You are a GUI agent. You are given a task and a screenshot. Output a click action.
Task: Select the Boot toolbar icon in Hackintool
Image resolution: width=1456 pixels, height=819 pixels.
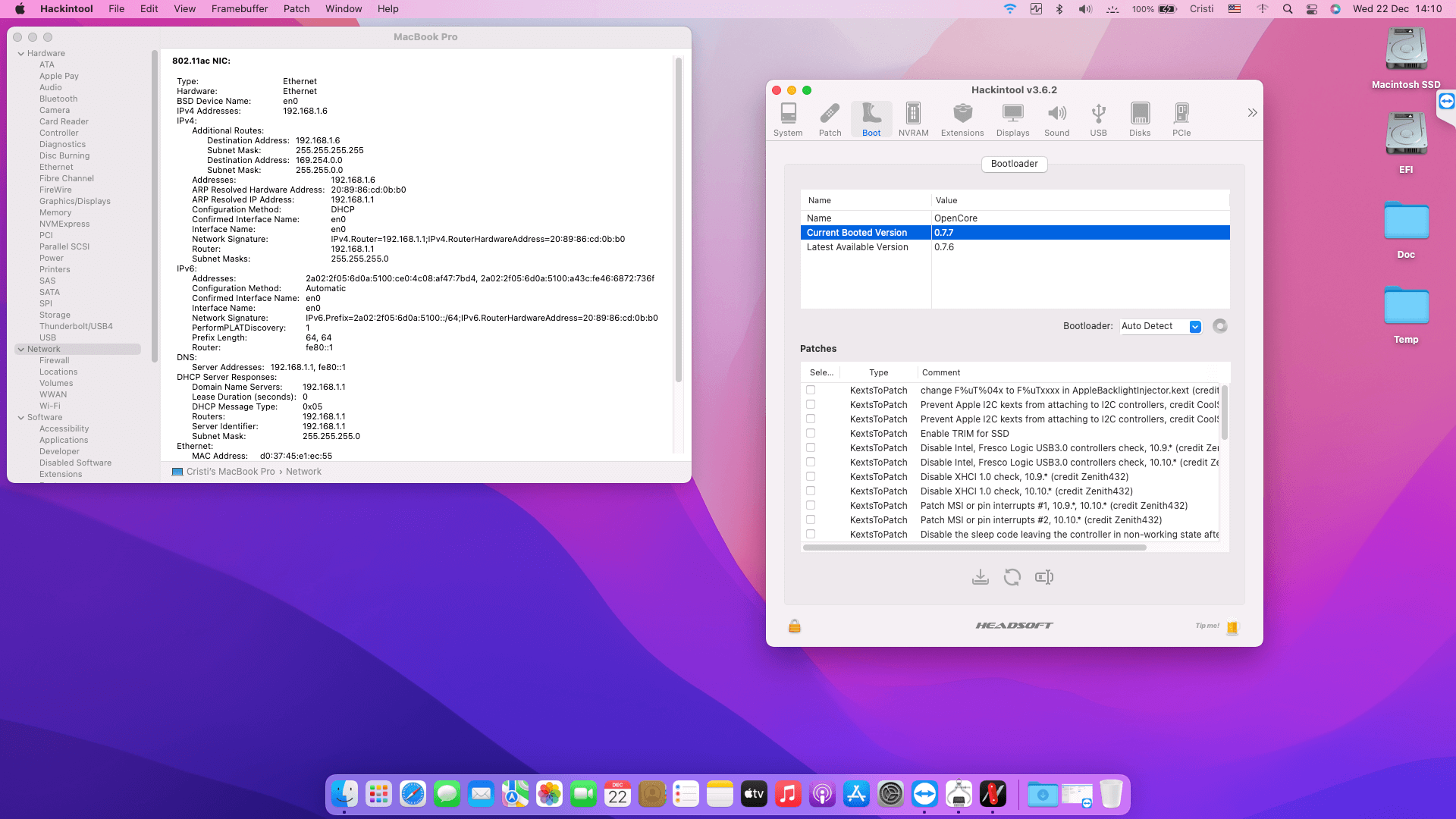871,120
